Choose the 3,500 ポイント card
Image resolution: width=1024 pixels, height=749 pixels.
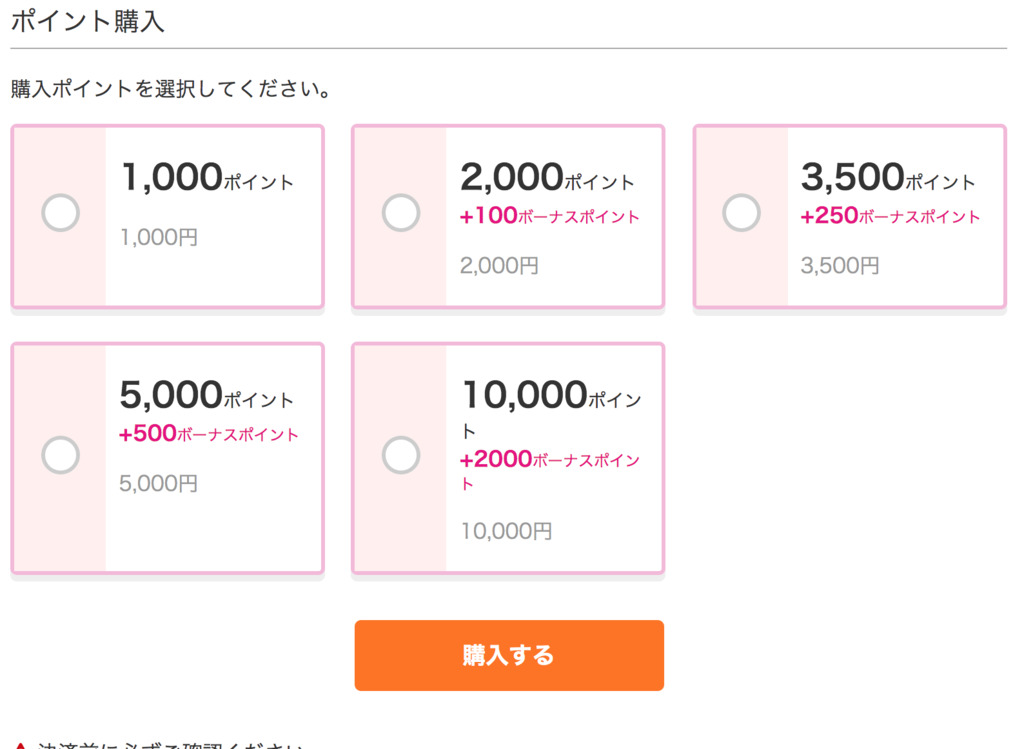(848, 213)
